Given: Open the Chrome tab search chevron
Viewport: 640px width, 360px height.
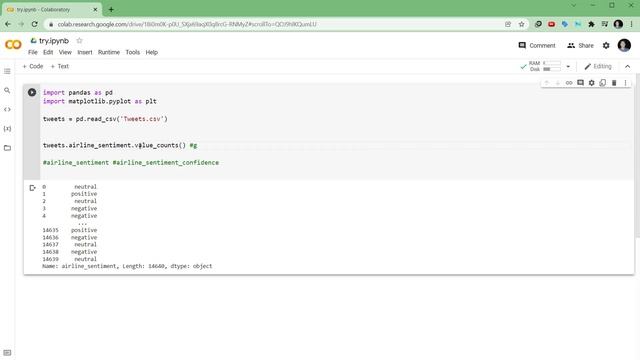Looking at the screenshot, I should [573, 5].
